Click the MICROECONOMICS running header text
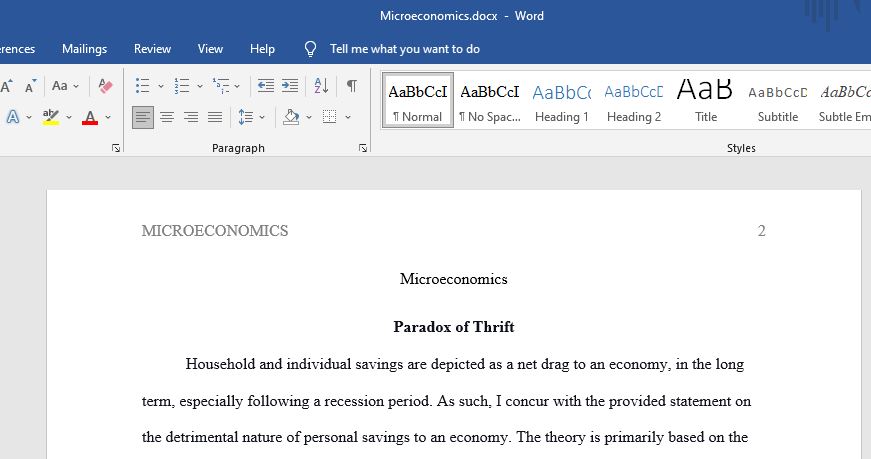Screen dimensions: 871x459 tap(215, 231)
